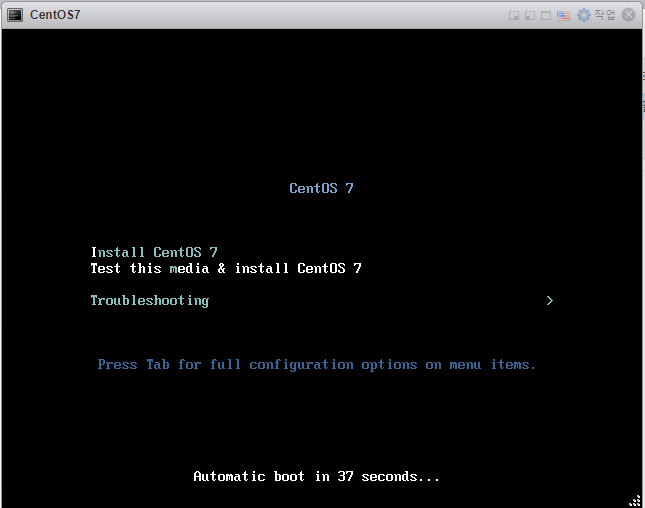645x508 pixels.
Task: Close the CentOS7 console window
Action: [x=629, y=15]
